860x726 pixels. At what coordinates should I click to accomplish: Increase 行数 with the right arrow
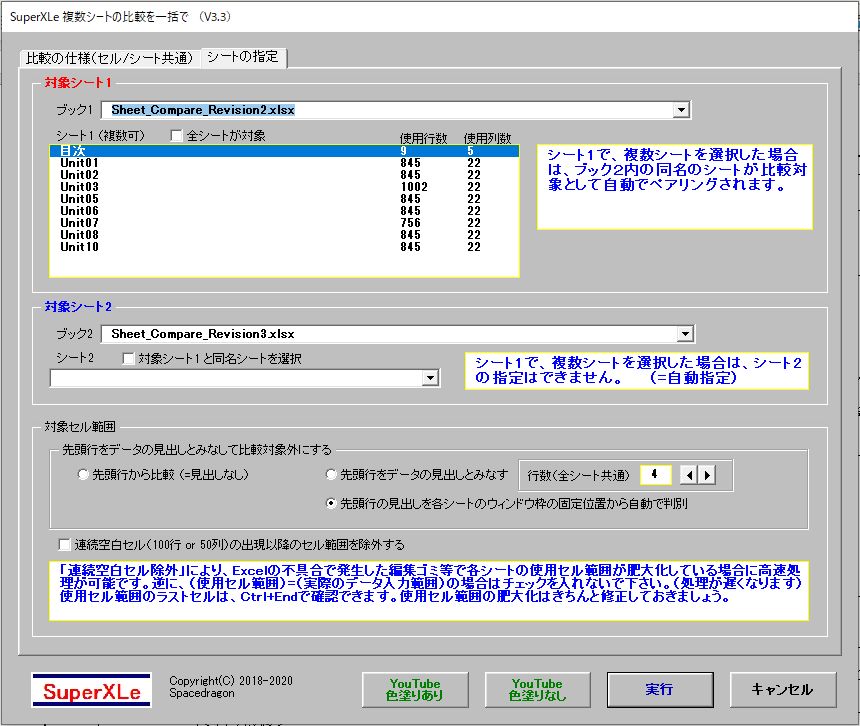tap(706, 475)
